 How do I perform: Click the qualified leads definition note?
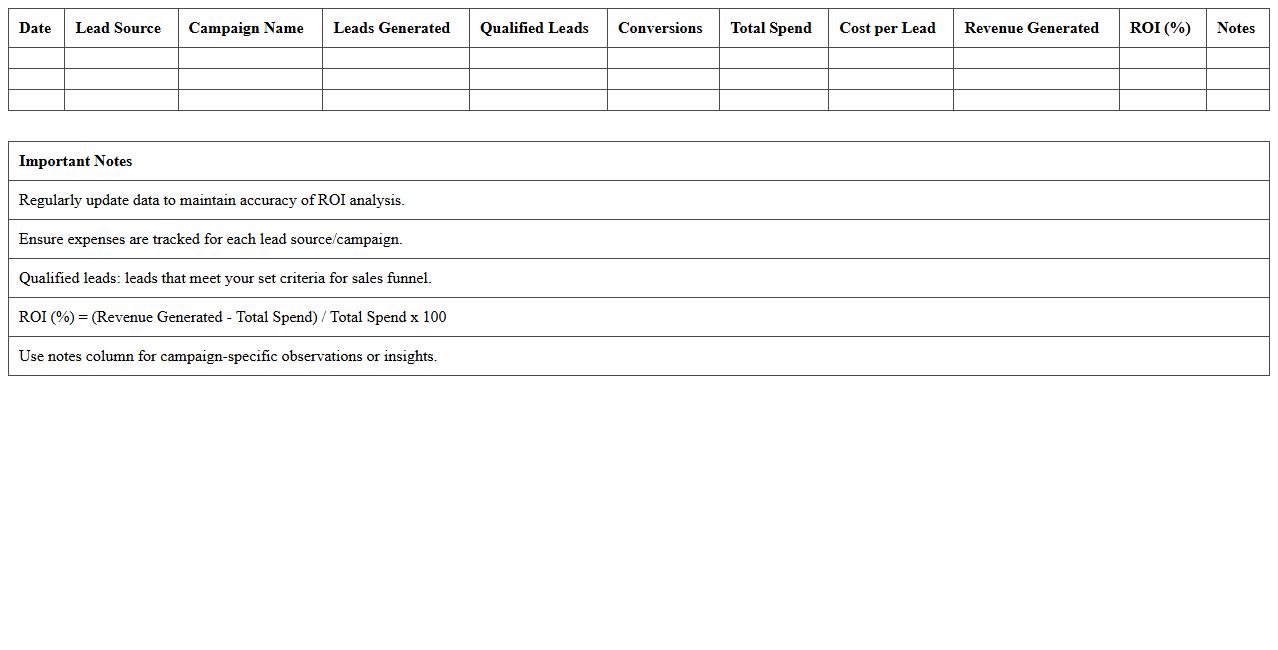(x=225, y=278)
